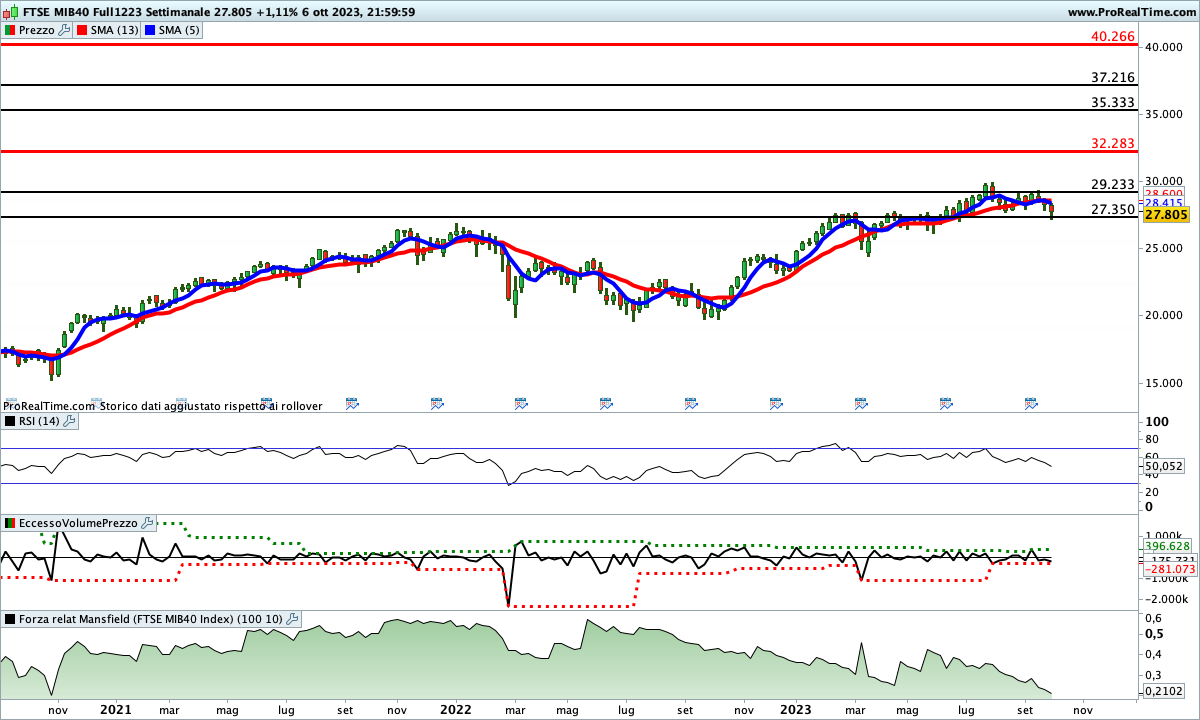This screenshot has height=720, width=1200.
Task: Click the blue 28.415 SMA value tag
Action: [x=1164, y=203]
